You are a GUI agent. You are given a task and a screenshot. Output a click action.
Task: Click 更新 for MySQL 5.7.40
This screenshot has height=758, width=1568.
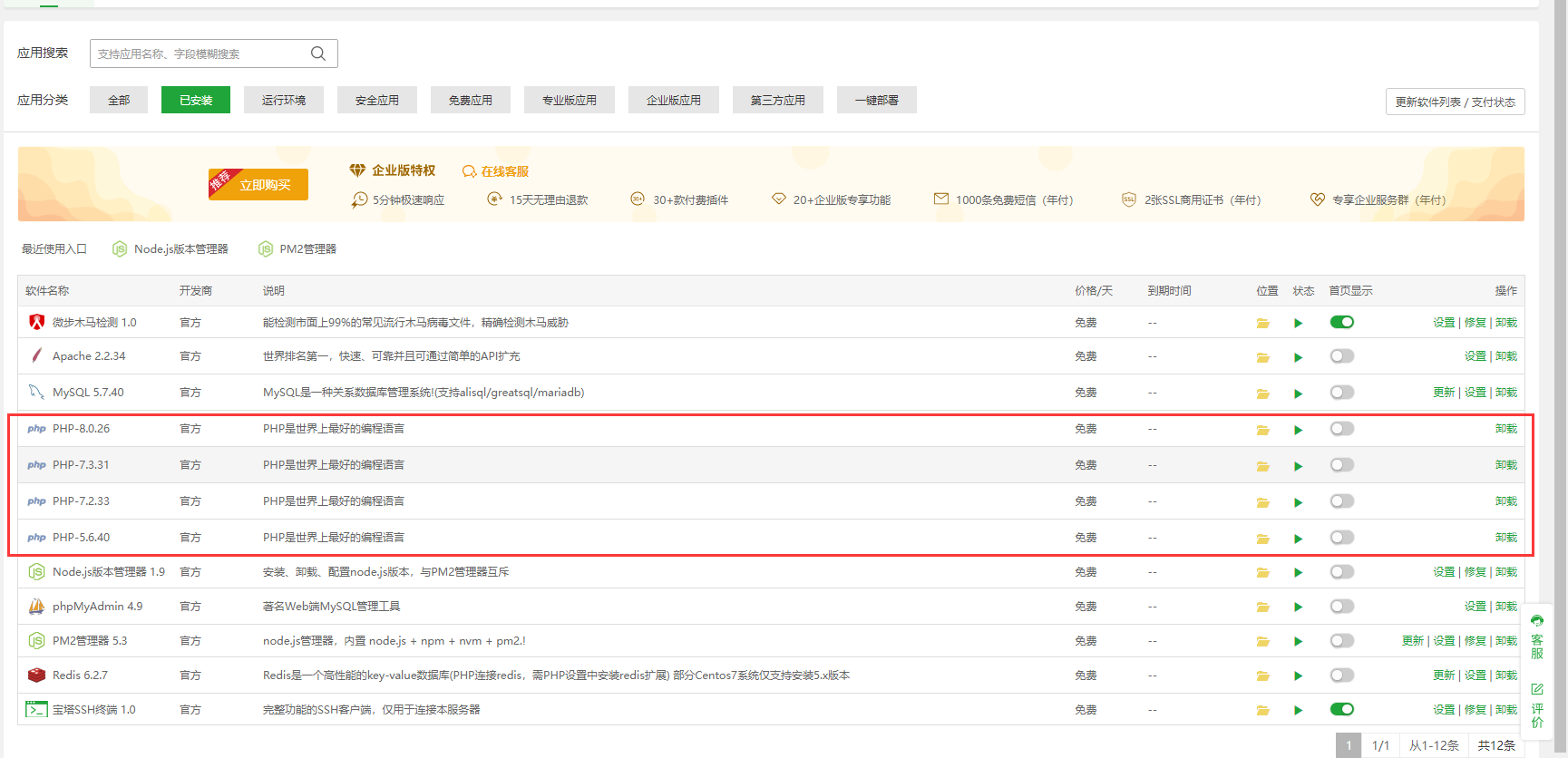[x=1444, y=393]
